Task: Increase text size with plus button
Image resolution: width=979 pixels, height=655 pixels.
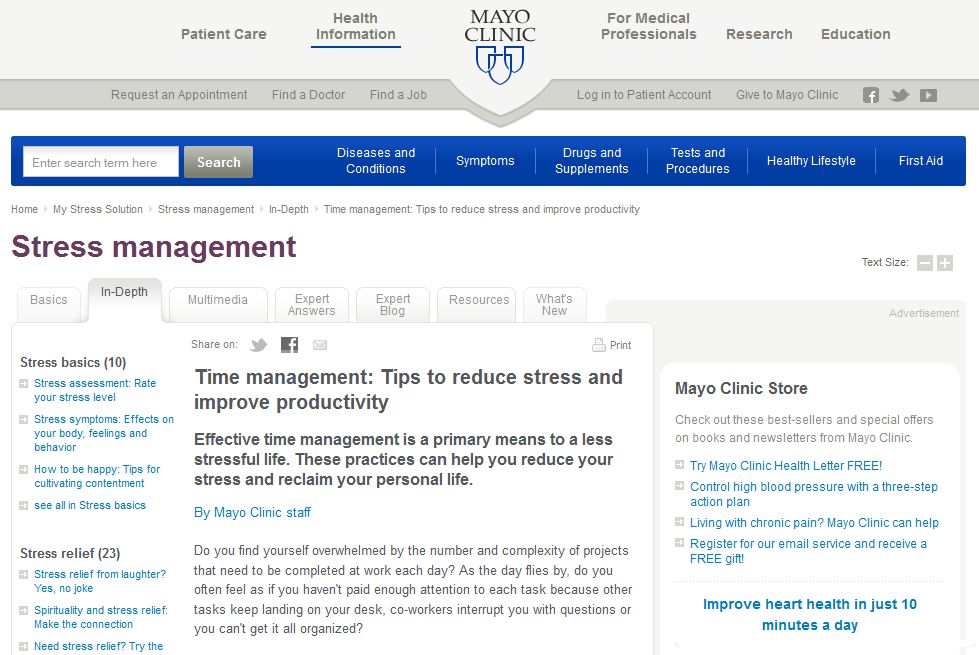Action: coord(945,263)
